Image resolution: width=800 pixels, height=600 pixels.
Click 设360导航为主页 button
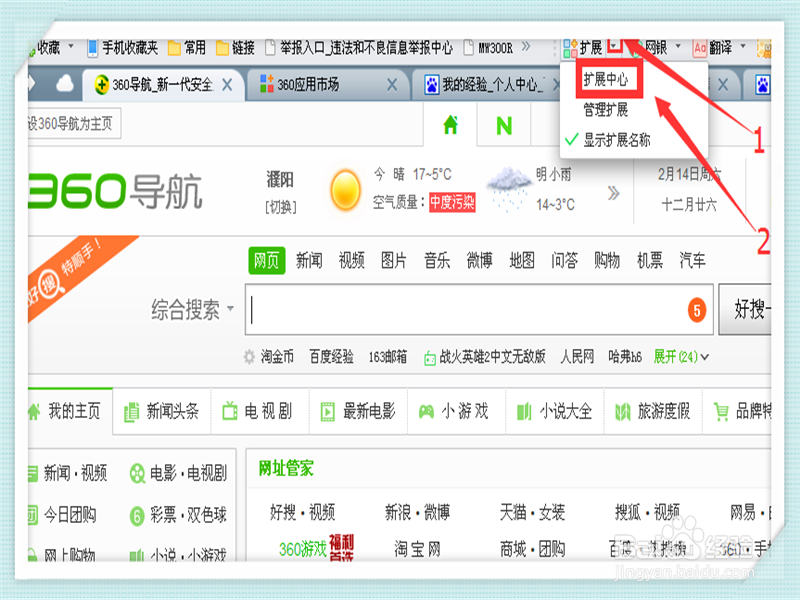(x=73, y=123)
